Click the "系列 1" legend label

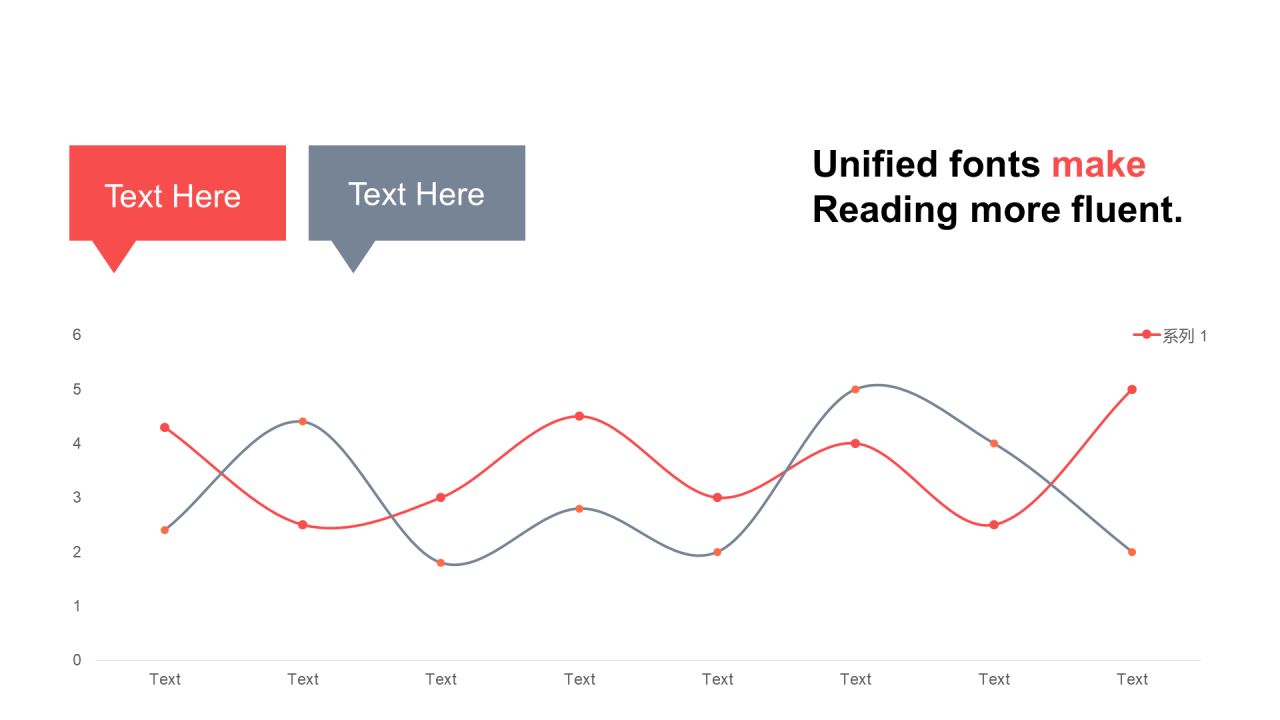point(1184,336)
